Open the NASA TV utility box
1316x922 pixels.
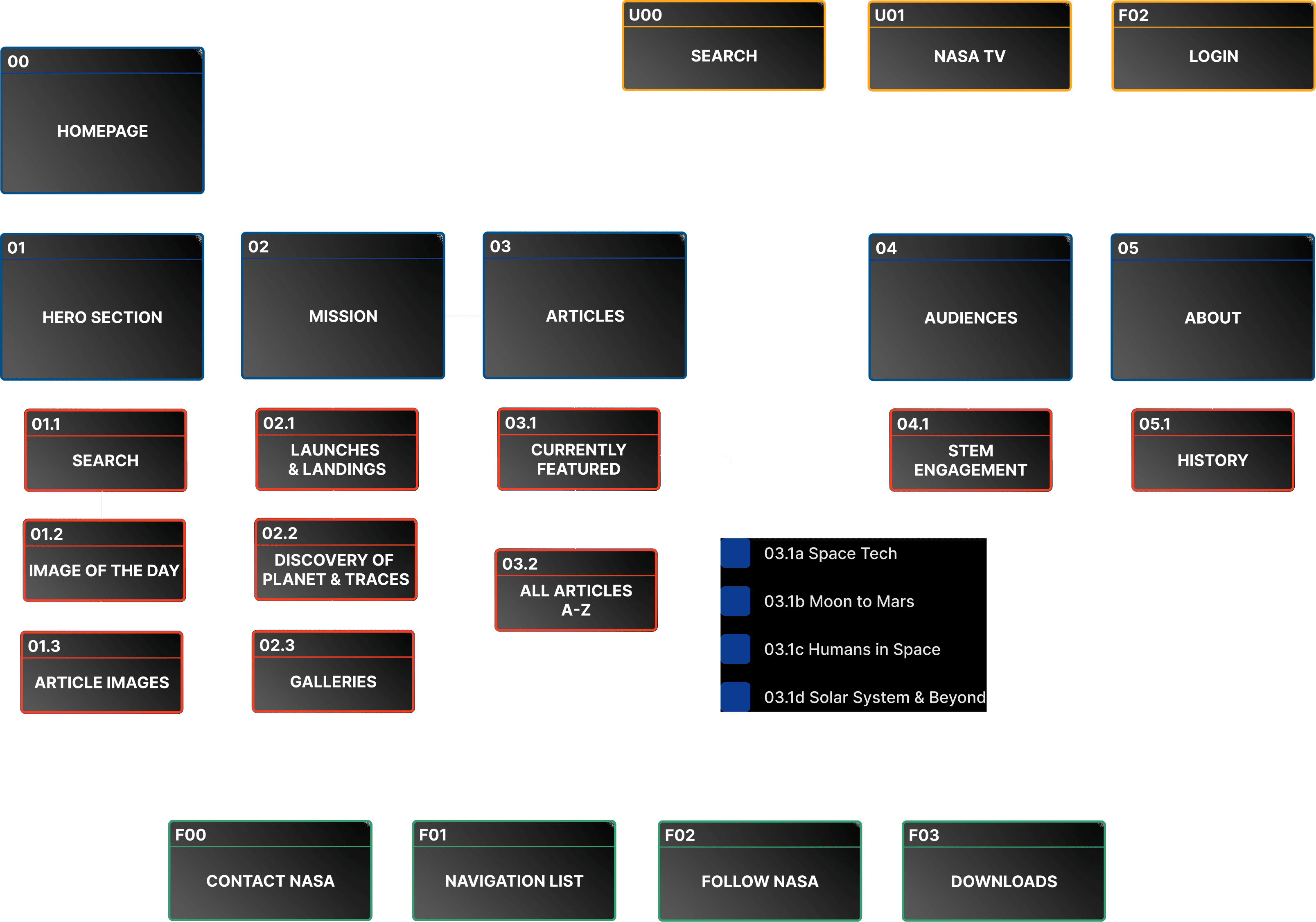[969, 56]
